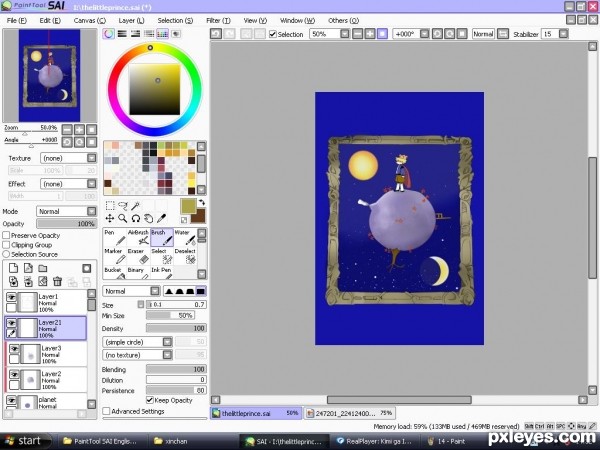The image size is (600, 450).
Task: Open RealPlayer taskbar button
Action: 374,441
